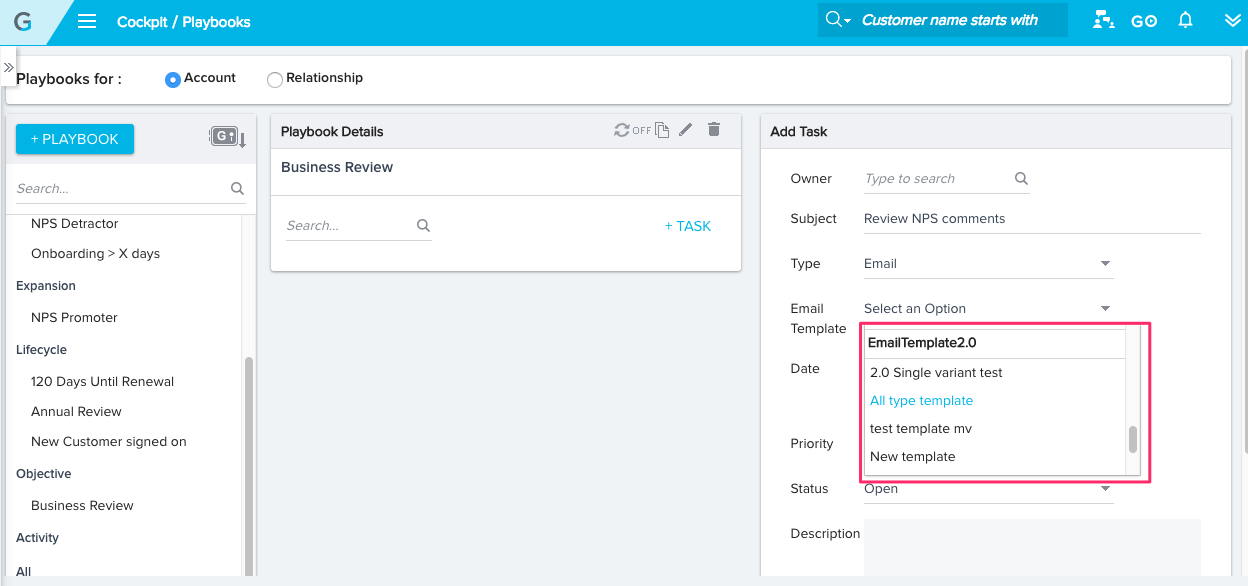Open the Business Review playbook in list
The height and width of the screenshot is (586, 1248).
(x=83, y=505)
